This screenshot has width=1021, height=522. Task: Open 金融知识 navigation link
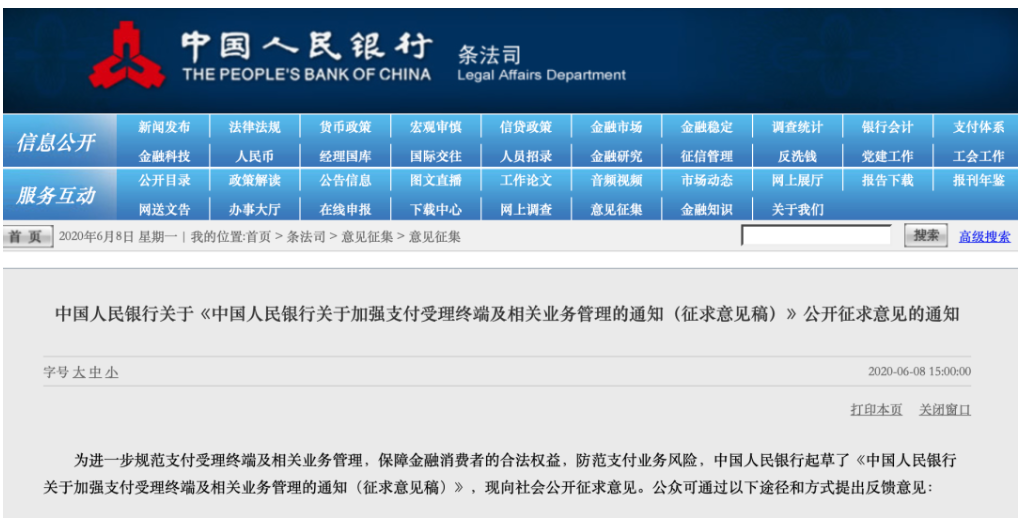[707, 210]
